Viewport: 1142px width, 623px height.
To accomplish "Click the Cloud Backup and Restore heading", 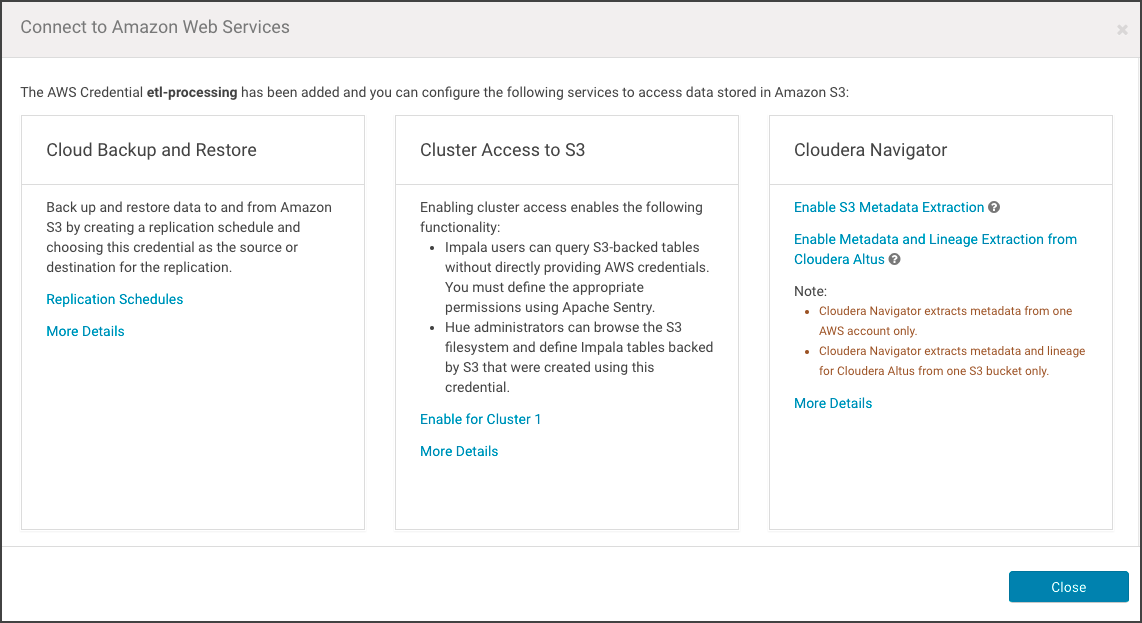I will coord(151,150).
